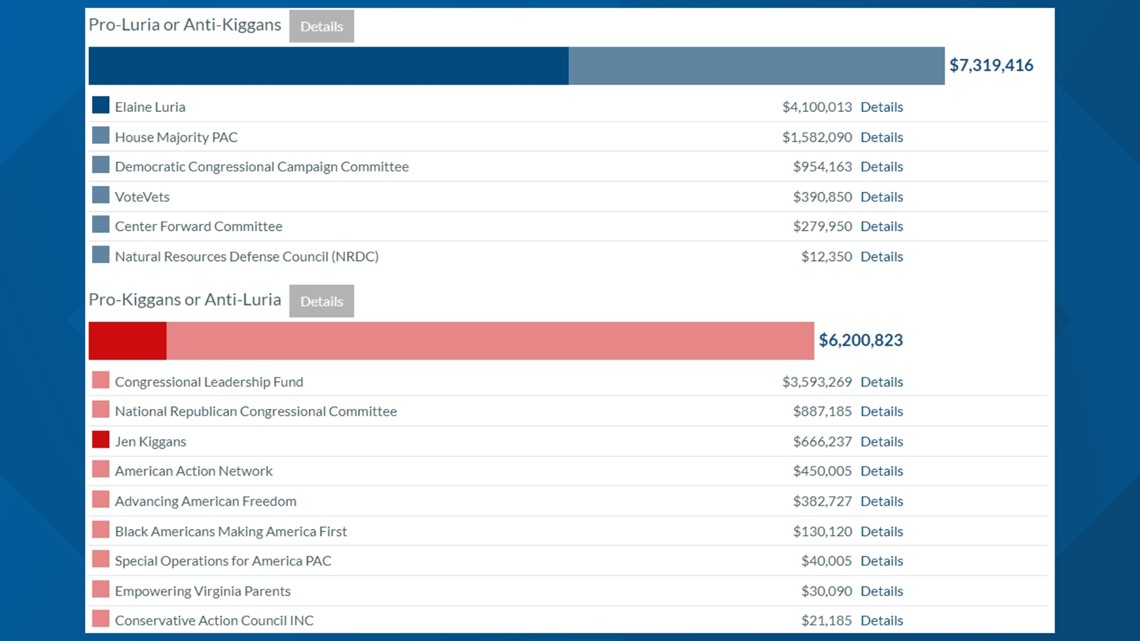Viewport: 1140px width, 641px height.
Task: Select the $887,185 amount
Action: (822, 411)
